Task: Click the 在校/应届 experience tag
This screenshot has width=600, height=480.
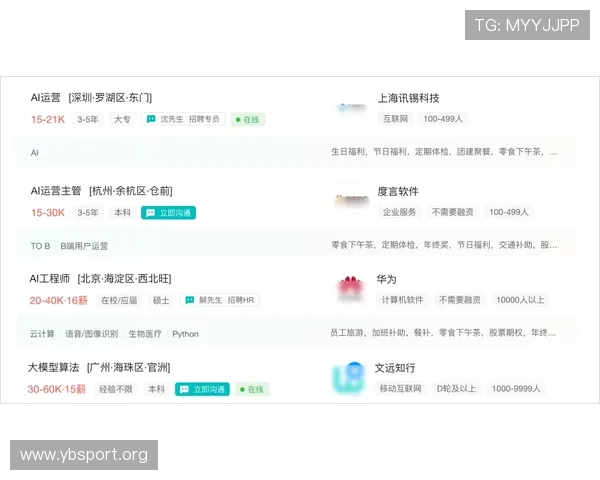Action: coord(119,300)
